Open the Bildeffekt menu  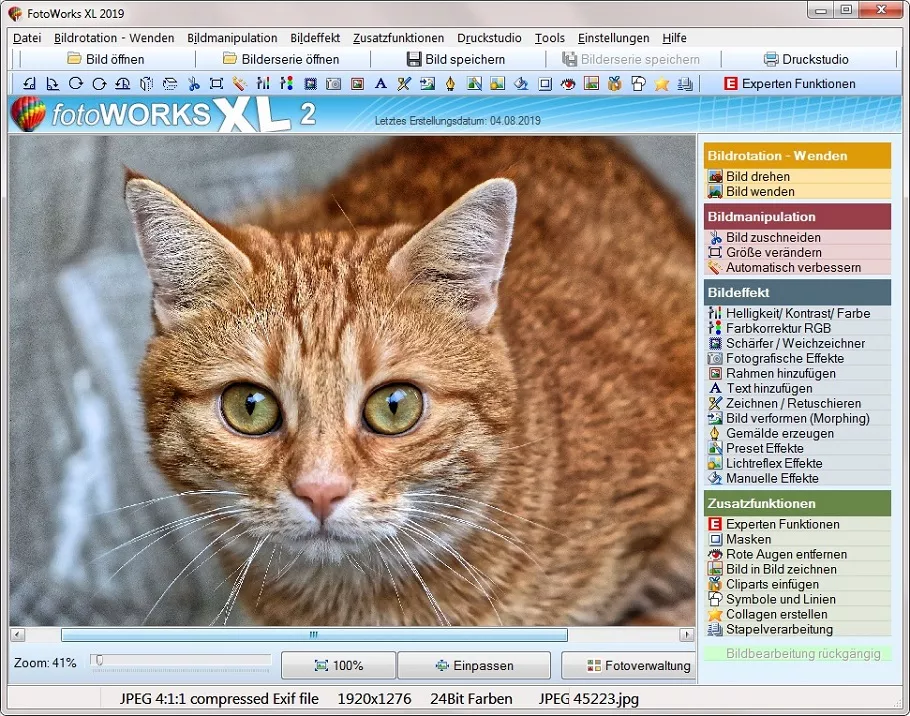tap(315, 38)
